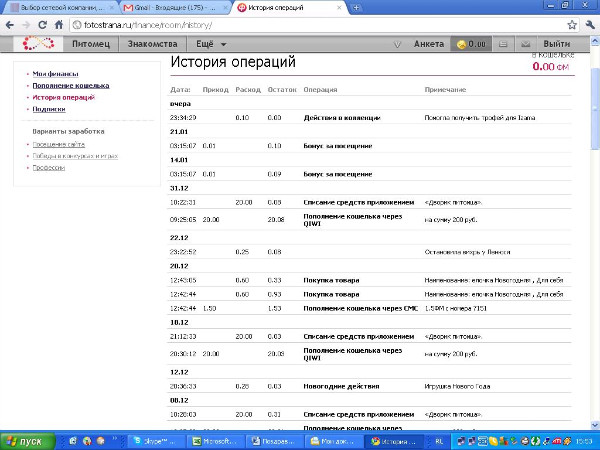Click the Fotostrana logo icon
This screenshot has height=450, width=600.
(x=36, y=44)
